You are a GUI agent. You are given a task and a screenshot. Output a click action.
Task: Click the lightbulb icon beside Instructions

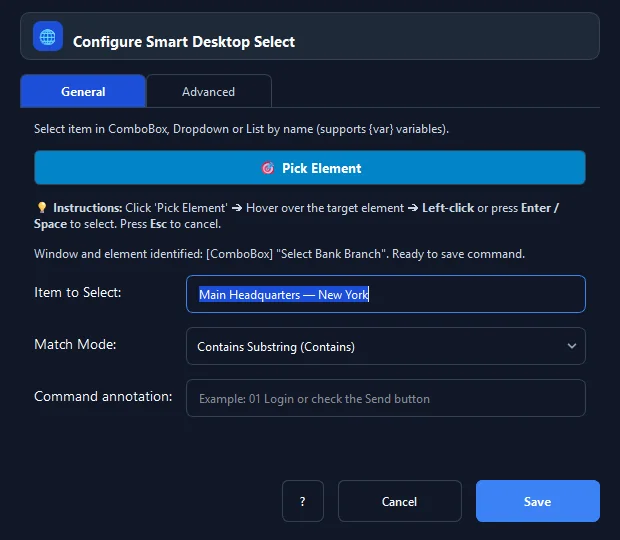pyautogui.click(x=42, y=208)
